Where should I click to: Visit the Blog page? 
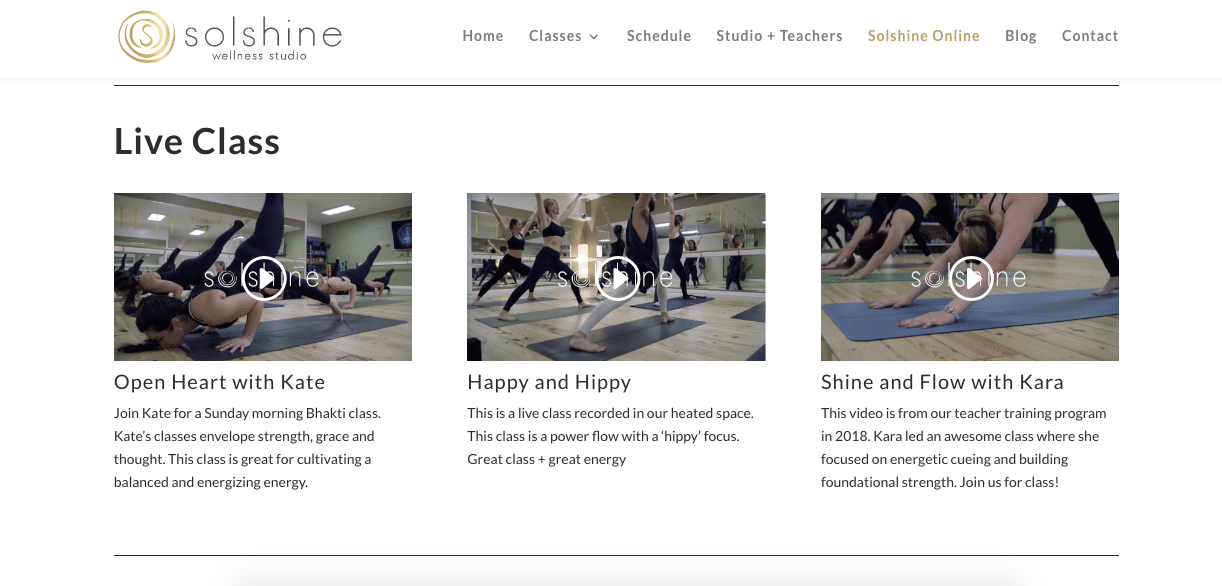tap(1021, 36)
